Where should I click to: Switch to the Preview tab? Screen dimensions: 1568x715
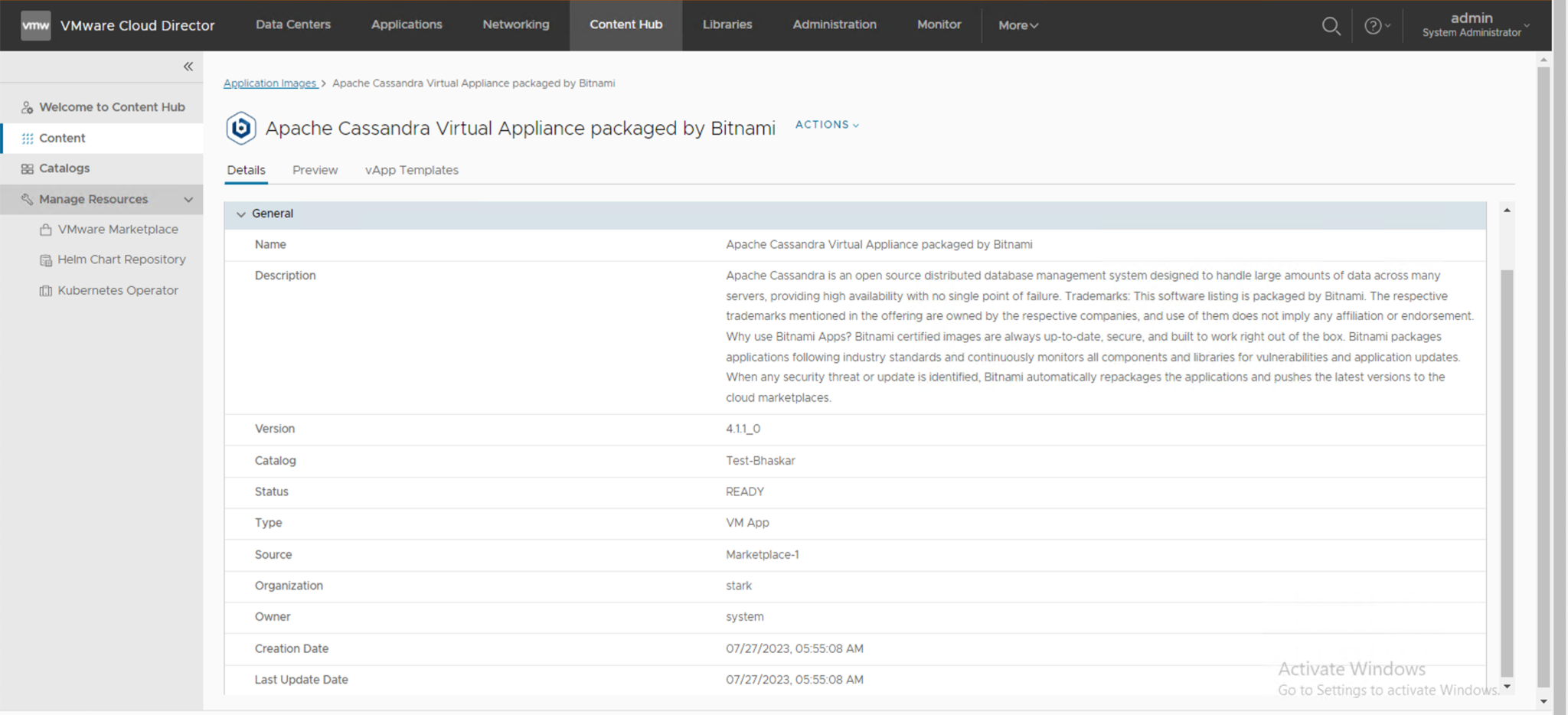[315, 170]
